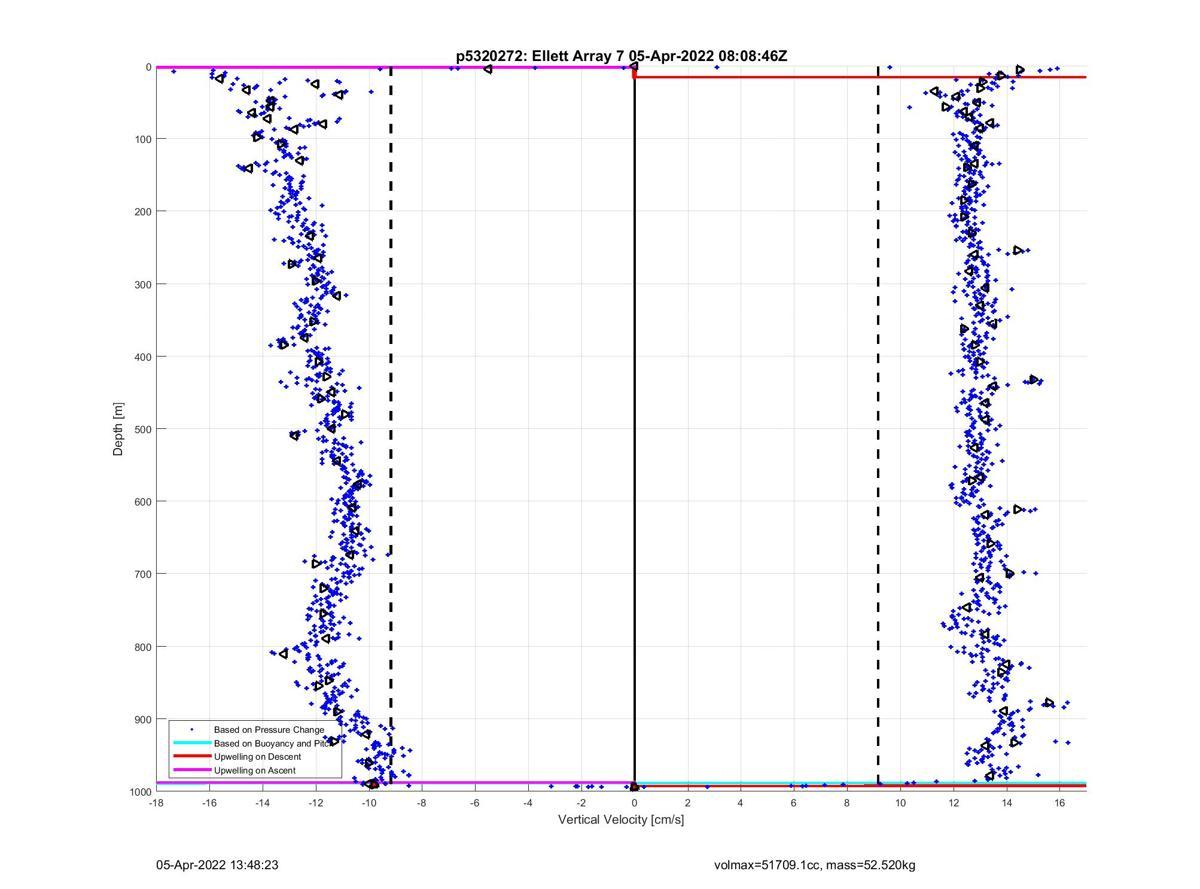This screenshot has width=1200, height=889.
Task: Click x-axis tick label '6'
Action: (x=793, y=802)
